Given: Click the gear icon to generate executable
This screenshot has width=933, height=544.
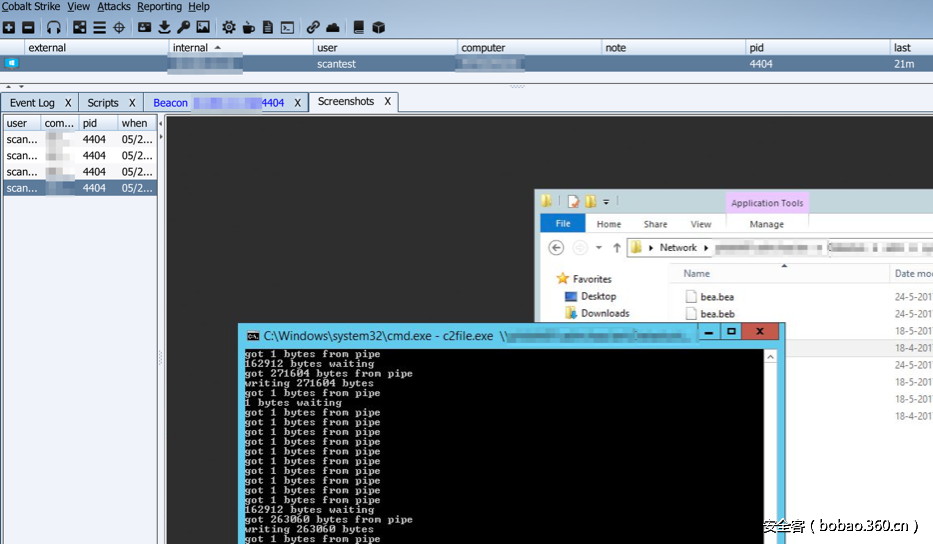Looking at the screenshot, I should 229,27.
